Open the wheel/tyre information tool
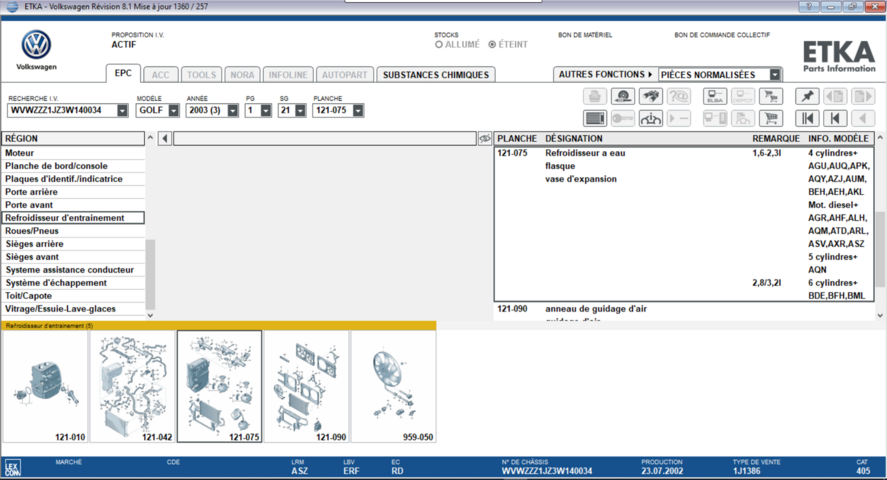Screen dimensions: 887x480 pos(623,96)
